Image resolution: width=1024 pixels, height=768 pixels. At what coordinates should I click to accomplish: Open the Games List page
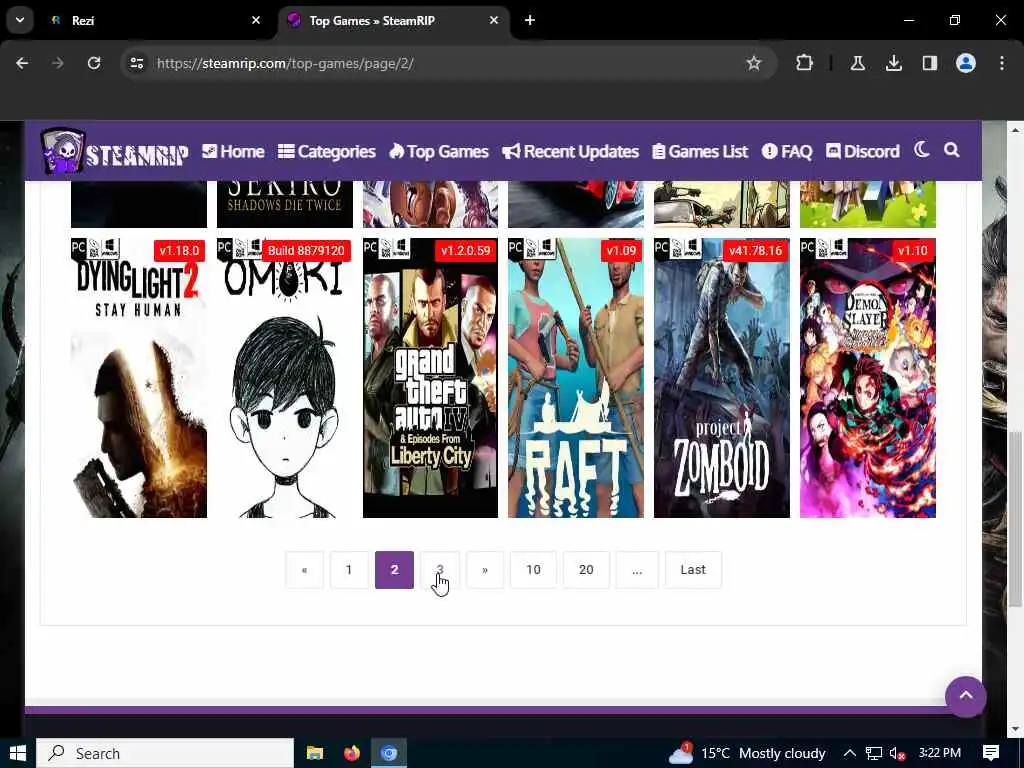(x=700, y=152)
